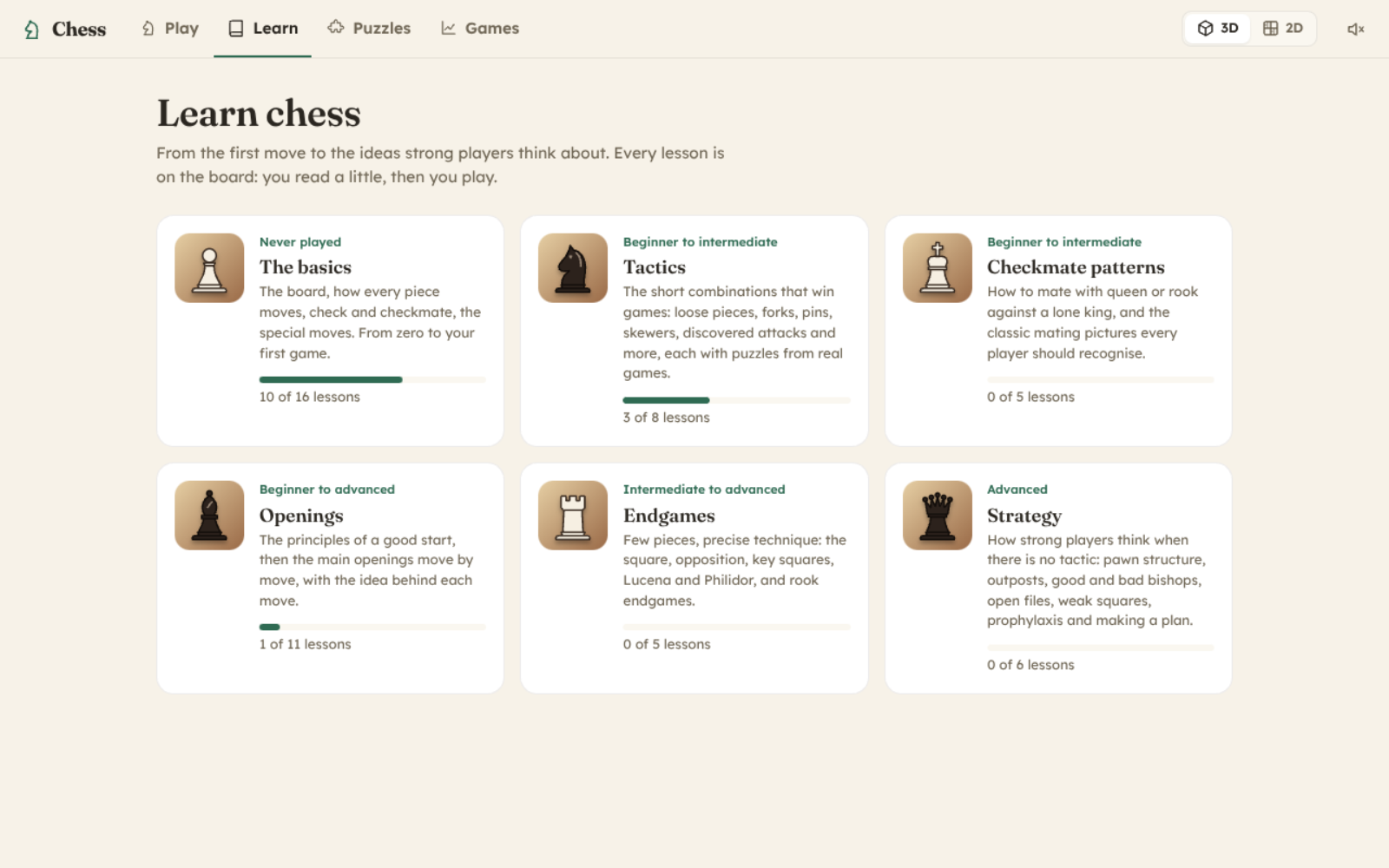Click the "Learn chess" page heading
This screenshot has height=868, width=1389.
259,114
